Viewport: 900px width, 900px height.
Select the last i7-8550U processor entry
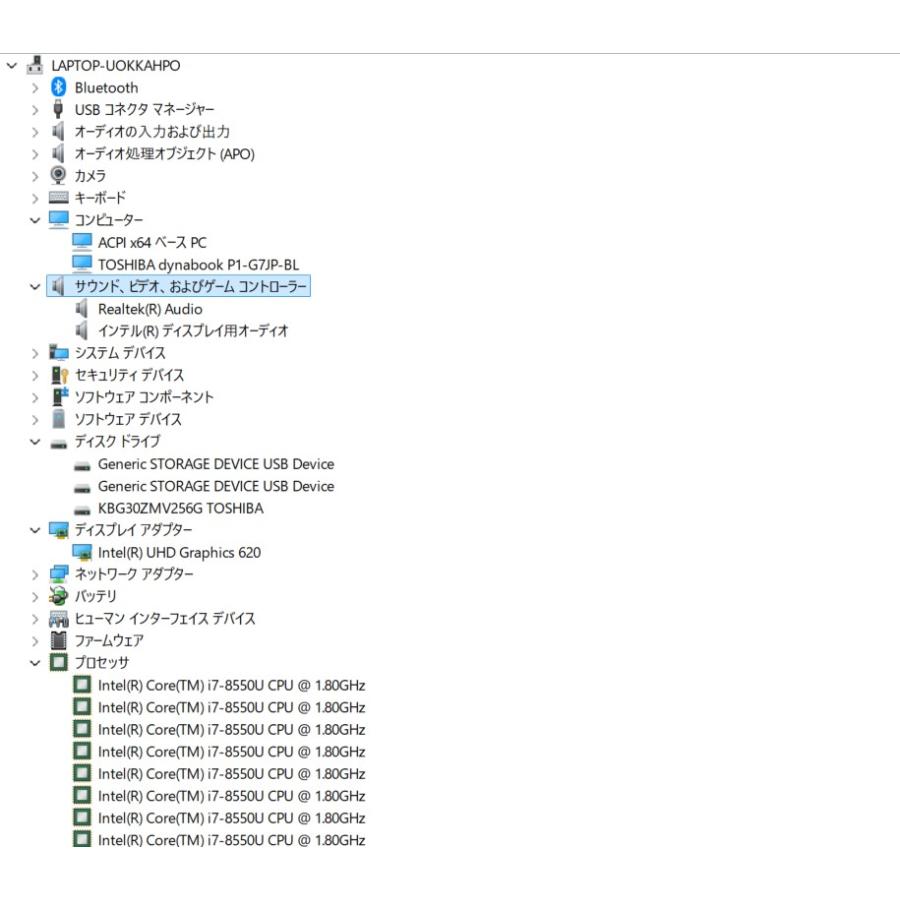click(x=231, y=841)
